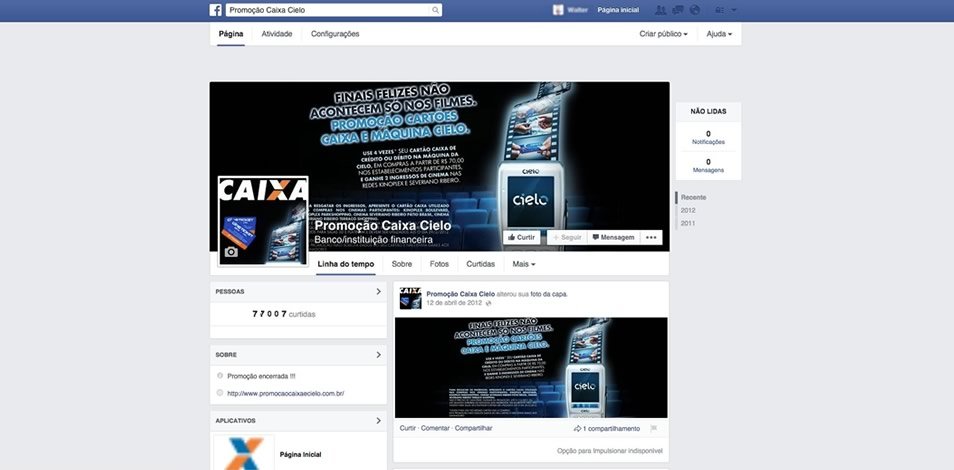
Task: Open the account dropdown arrow in top bar
Action: tap(734, 10)
